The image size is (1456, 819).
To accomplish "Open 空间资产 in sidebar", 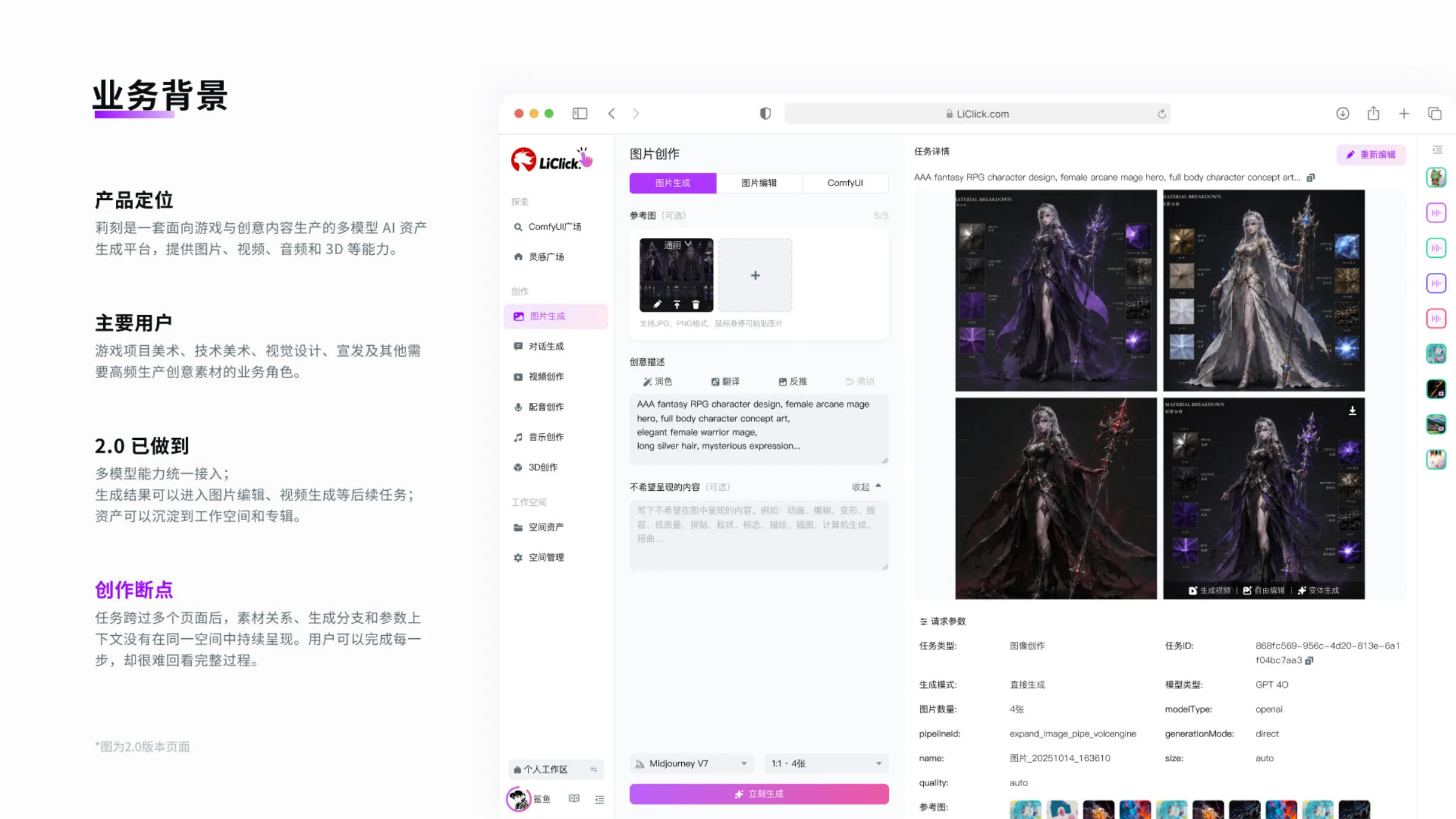I will pyautogui.click(x=555, y=527).
